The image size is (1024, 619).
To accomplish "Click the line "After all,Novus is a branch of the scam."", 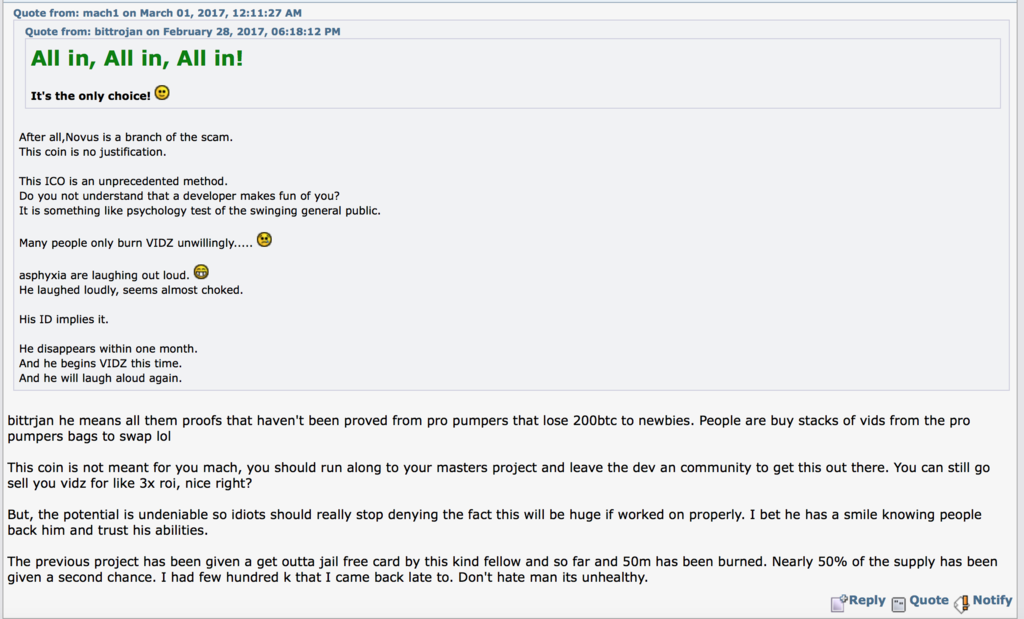I will (125, 137).
